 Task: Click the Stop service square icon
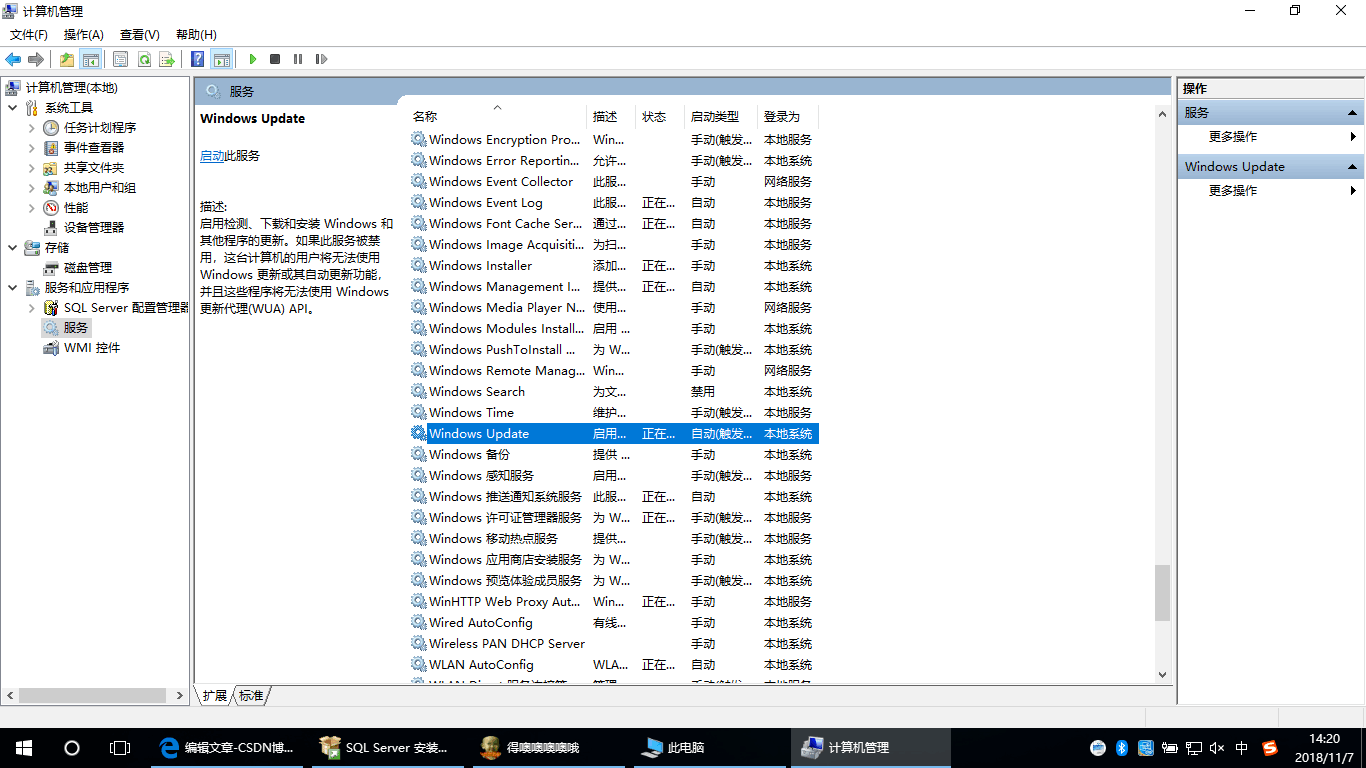(275, 59)
